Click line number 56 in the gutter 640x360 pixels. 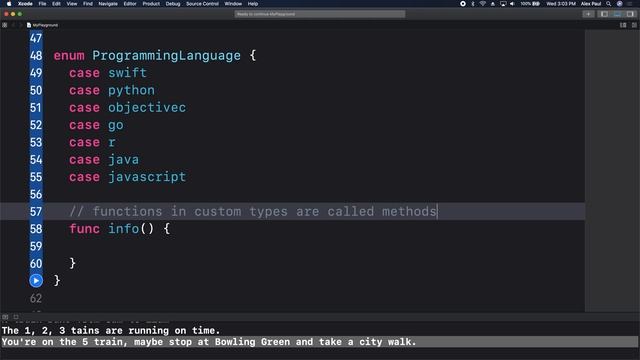(36, 194)
